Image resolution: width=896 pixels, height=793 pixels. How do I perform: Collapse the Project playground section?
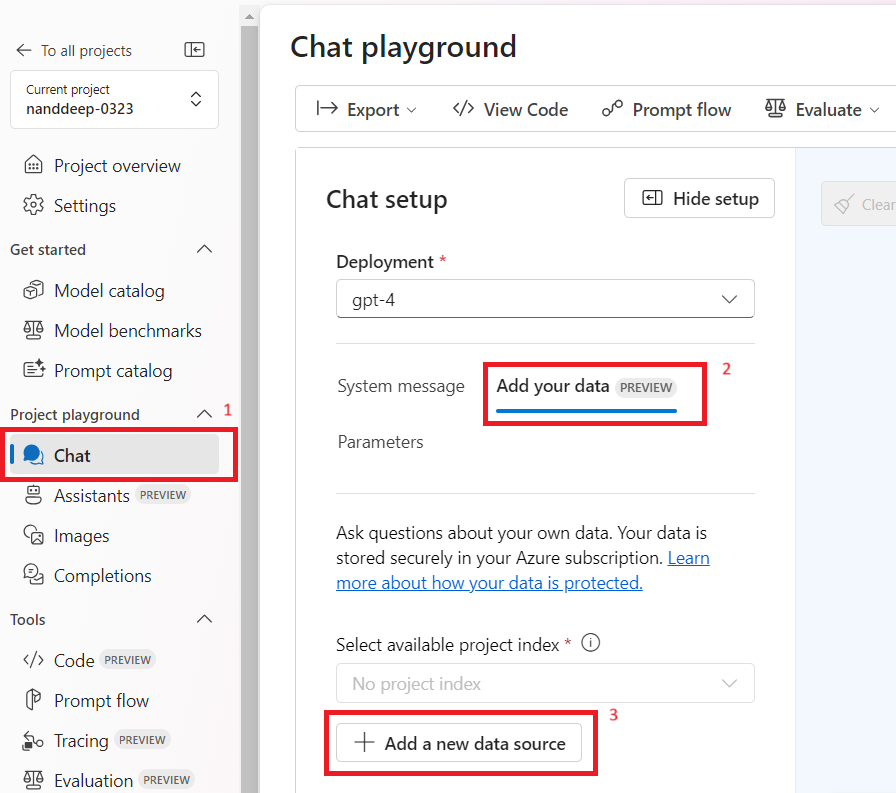pyautogui.click(x=204, y=415)
